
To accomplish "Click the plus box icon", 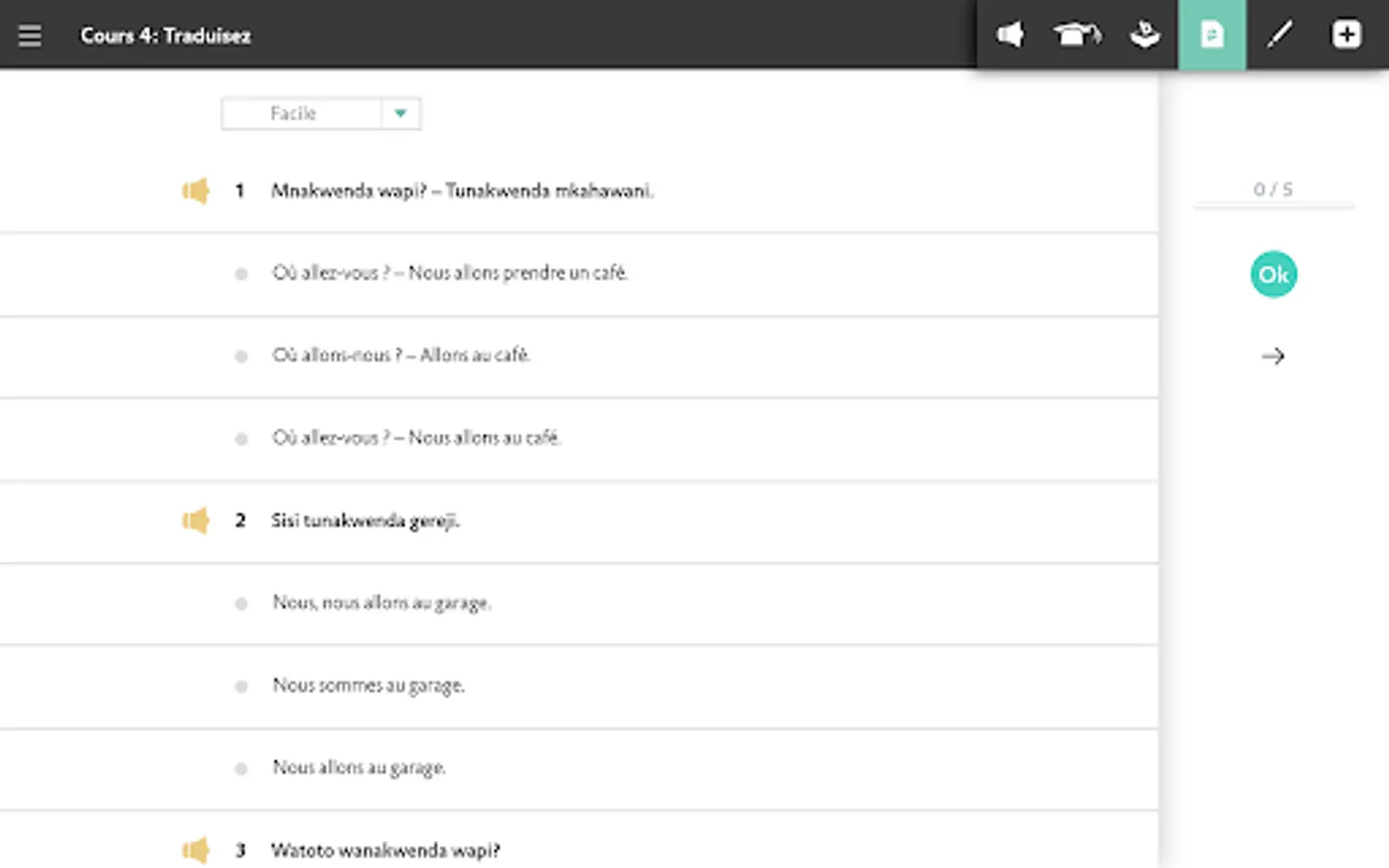I will pyautogui.click(x=1347, y=35).
